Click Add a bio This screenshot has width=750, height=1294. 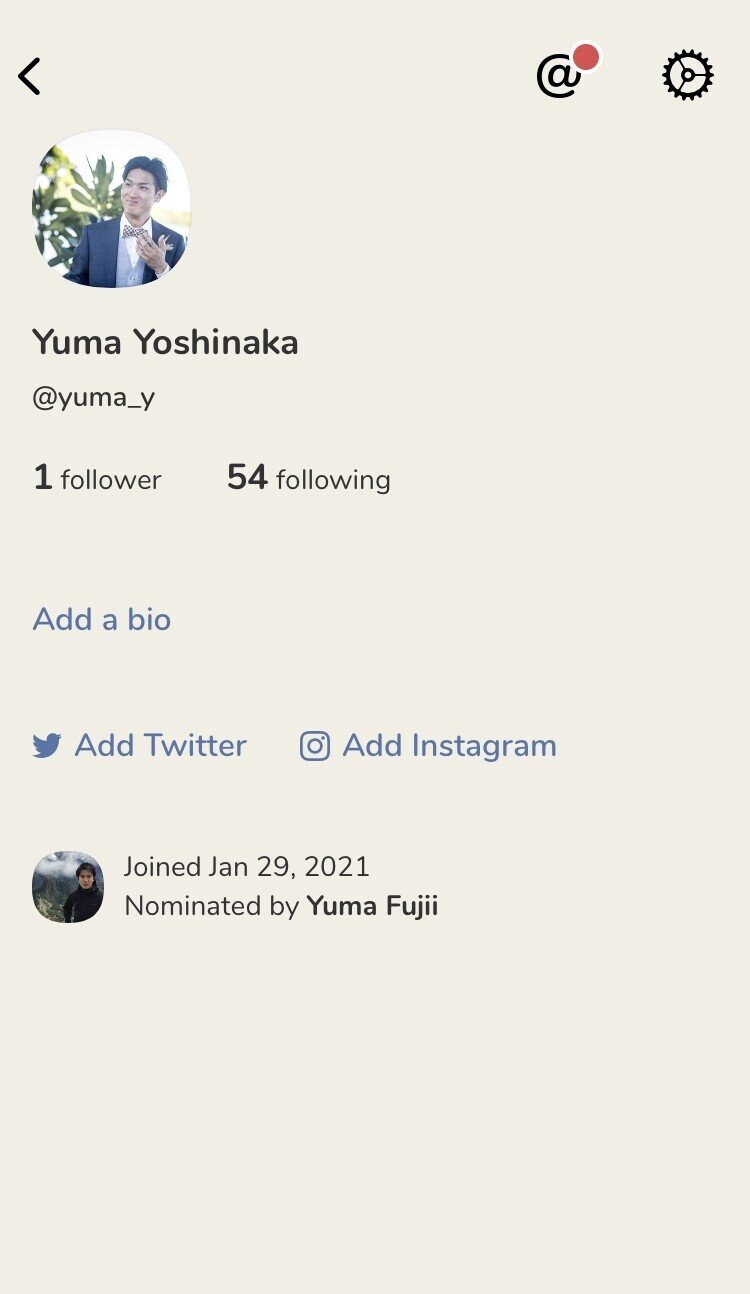coord(102,619)
